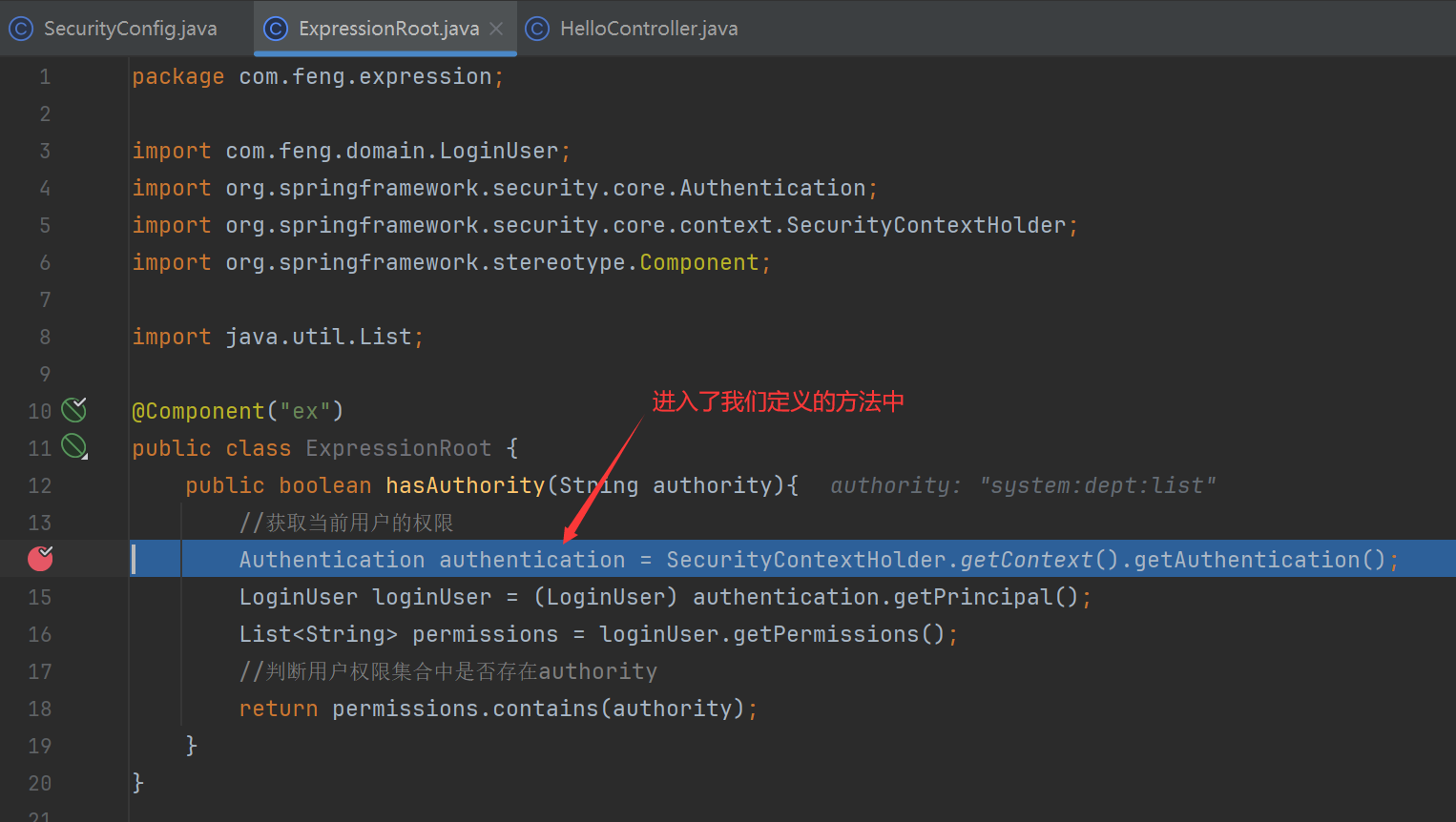This screenshot has width=1456, height=822.
Task: Click the package com.feng.expression statement
Action: [318, 76]
